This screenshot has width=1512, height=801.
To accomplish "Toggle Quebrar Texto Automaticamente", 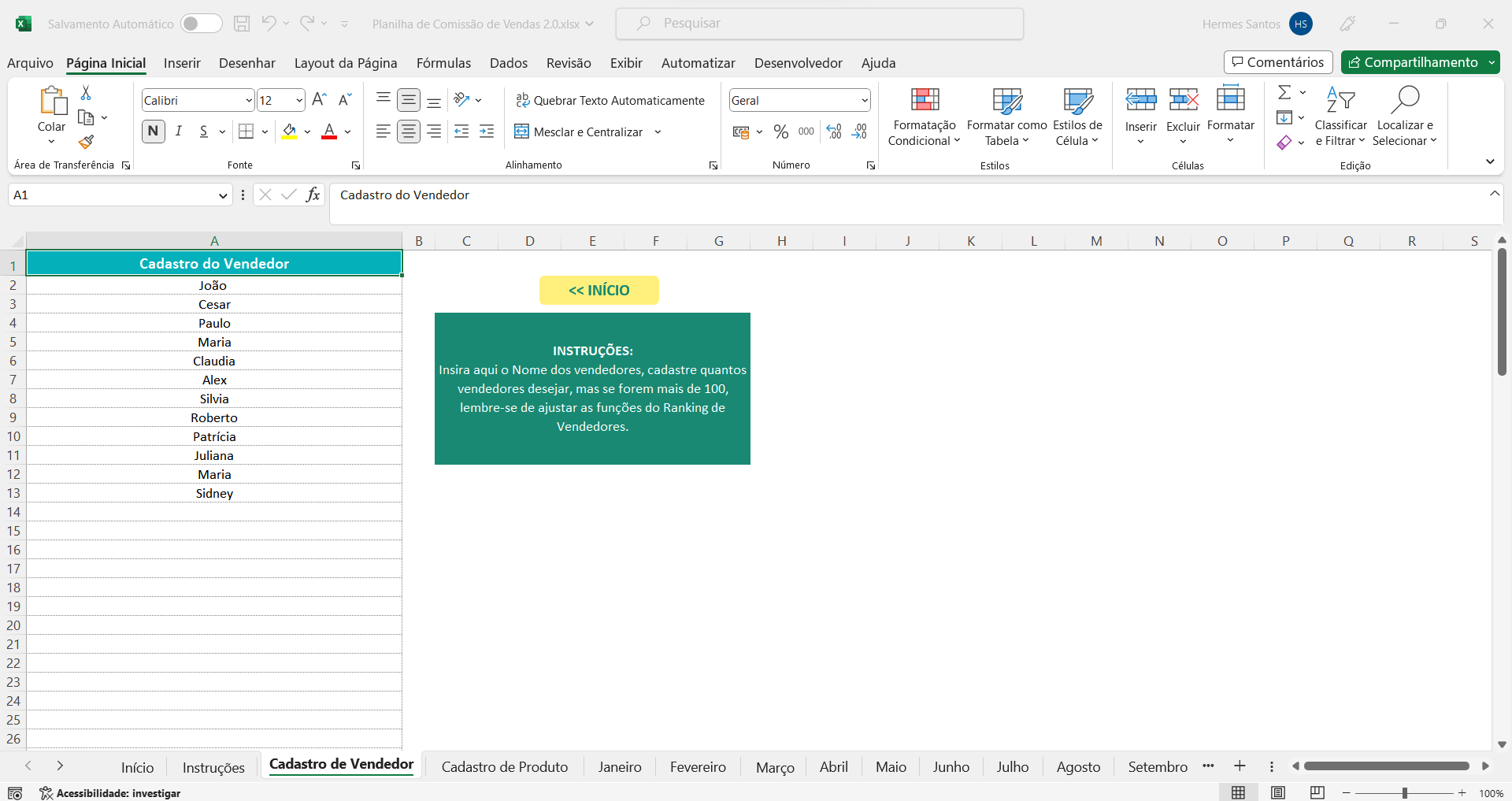I will 610,100.
